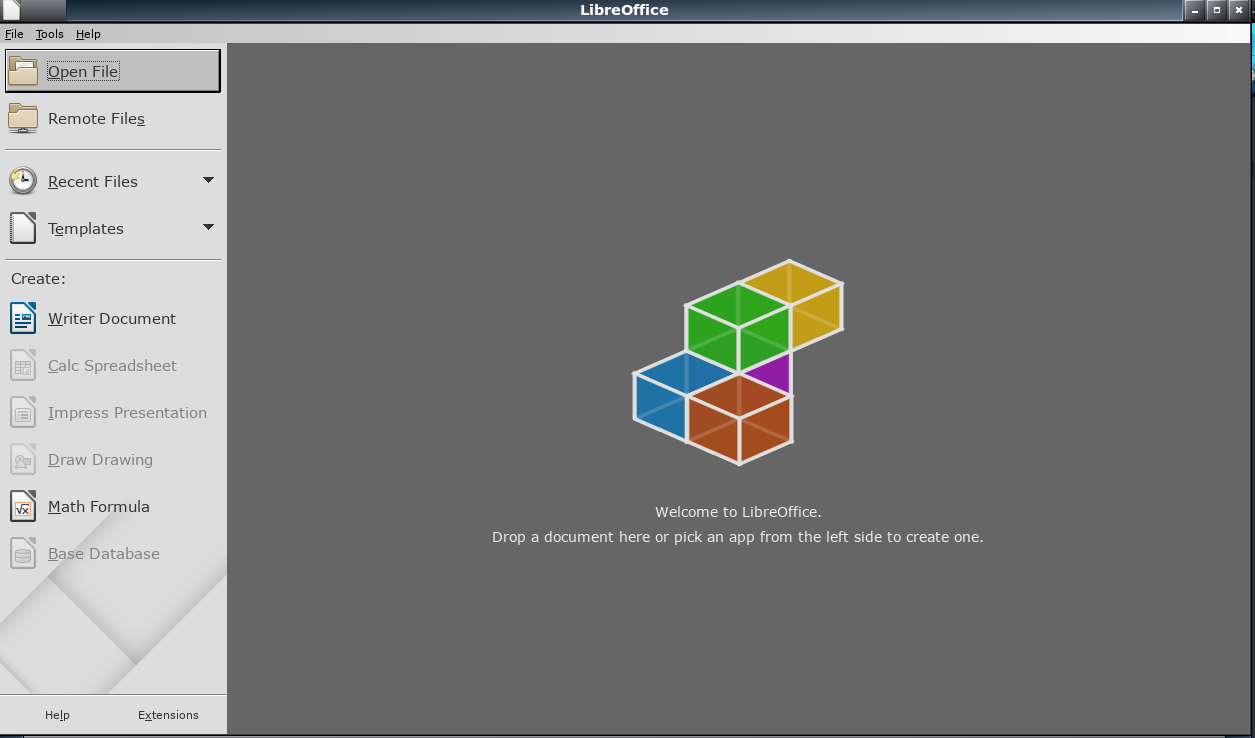Select the Draw Drawing label
This screenshot has height=738, width=1255.
pyautogui.click(x=100, y=460)
